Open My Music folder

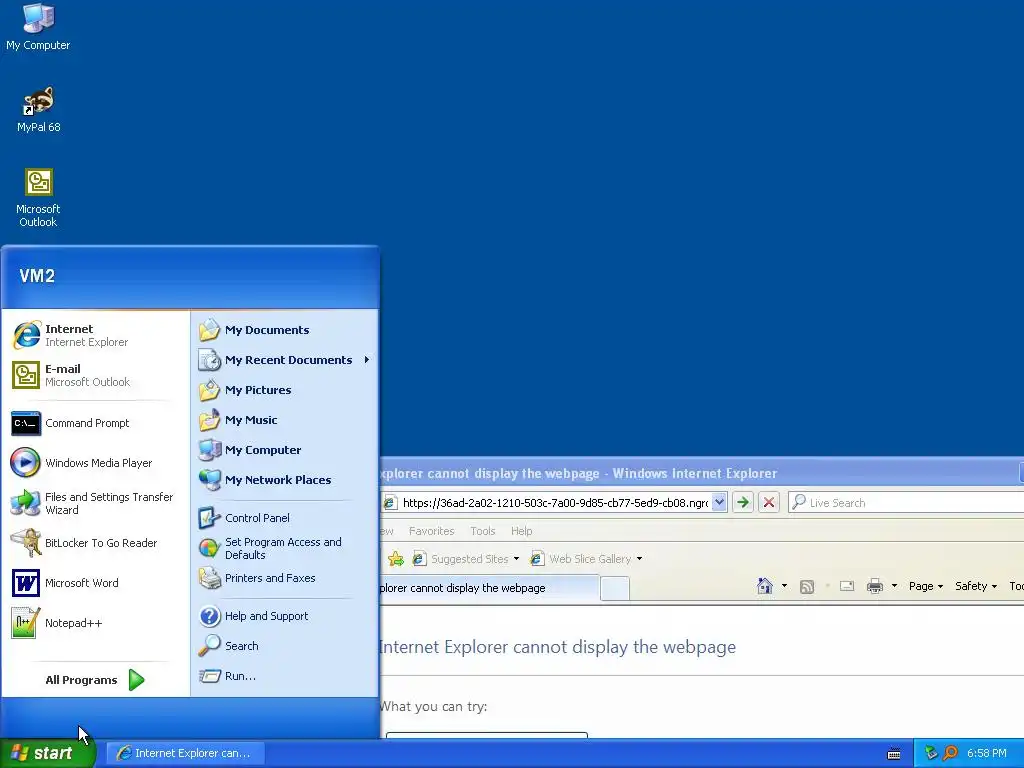(x=284, y=420)
